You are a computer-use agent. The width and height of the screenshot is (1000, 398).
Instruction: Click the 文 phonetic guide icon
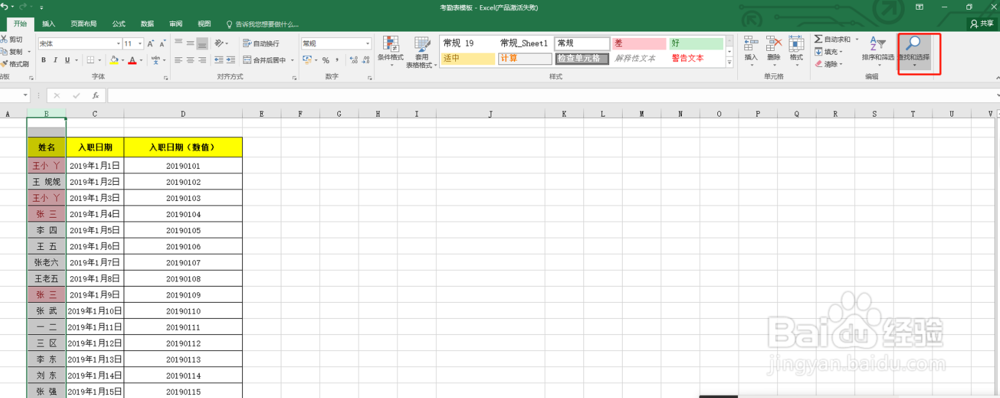pos(156,60)
